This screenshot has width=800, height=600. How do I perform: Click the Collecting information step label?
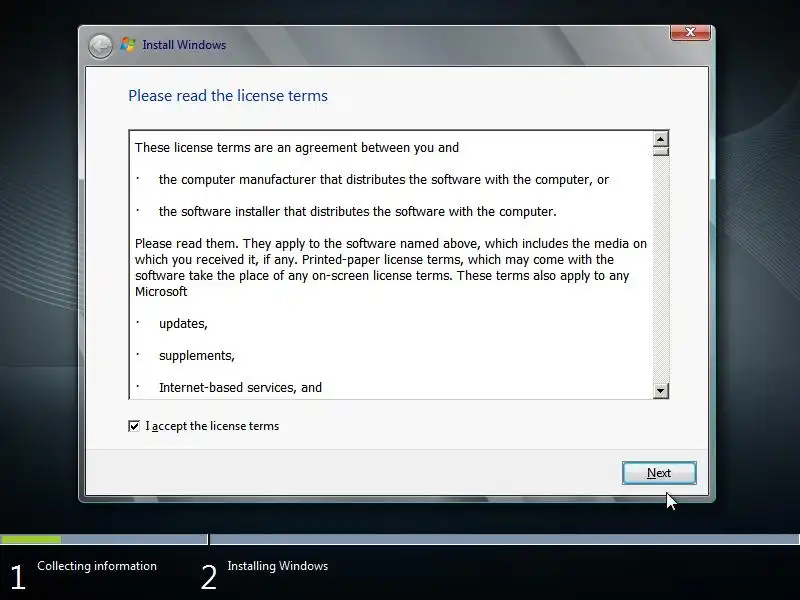click(x=97, y=566)
